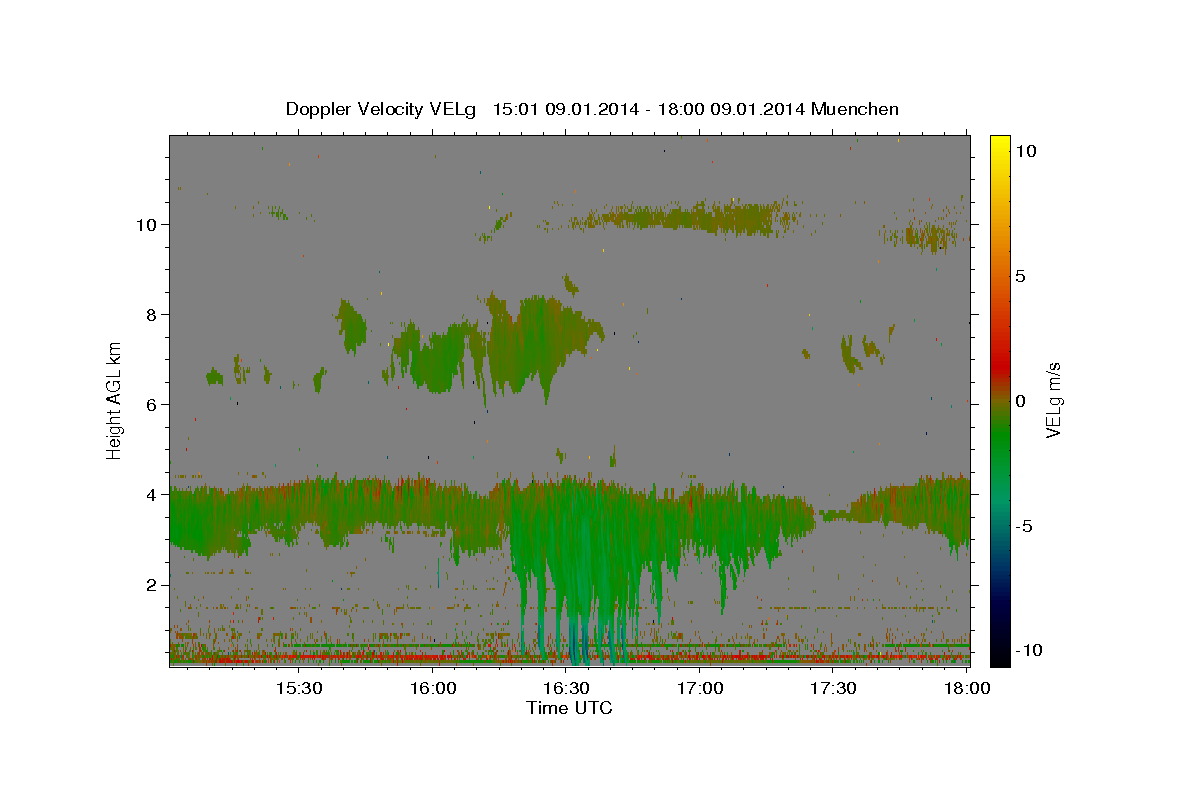Click the height axis label '8'
The height and width of the screenshot is (800, 1200).
pyautogui.click(x=152, y=314)
